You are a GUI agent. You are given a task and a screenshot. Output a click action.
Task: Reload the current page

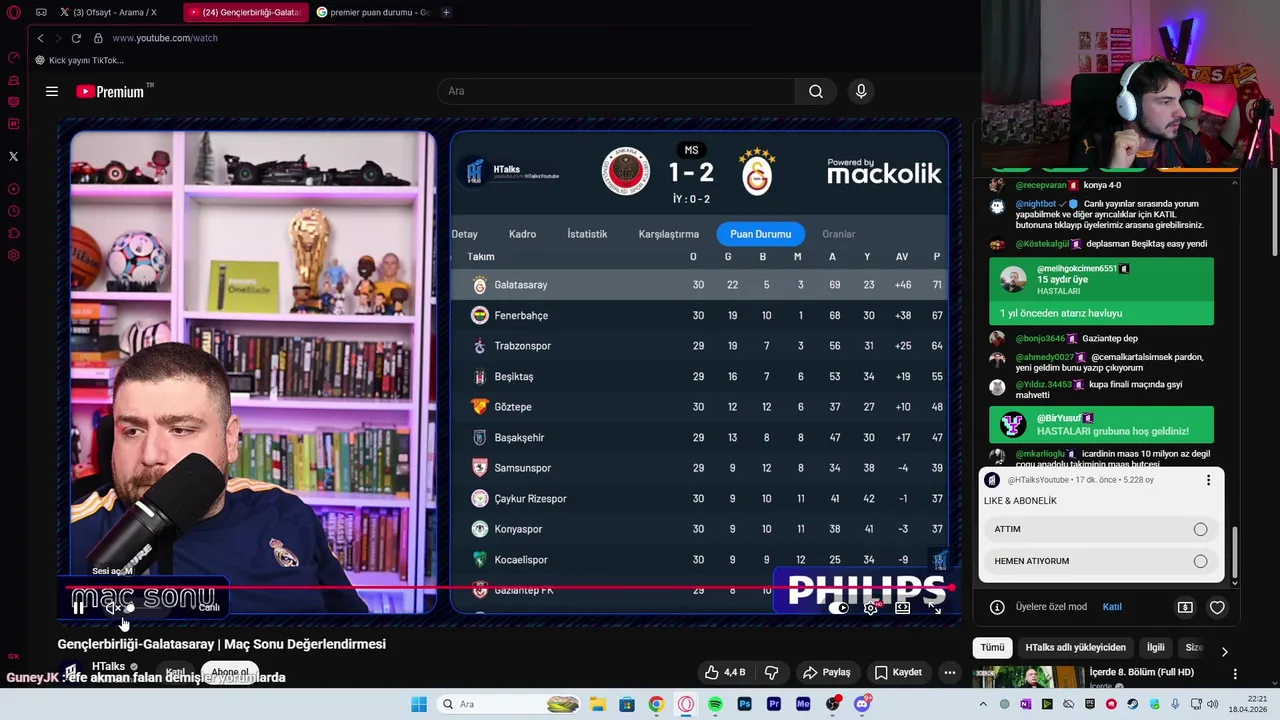[76, 38]
